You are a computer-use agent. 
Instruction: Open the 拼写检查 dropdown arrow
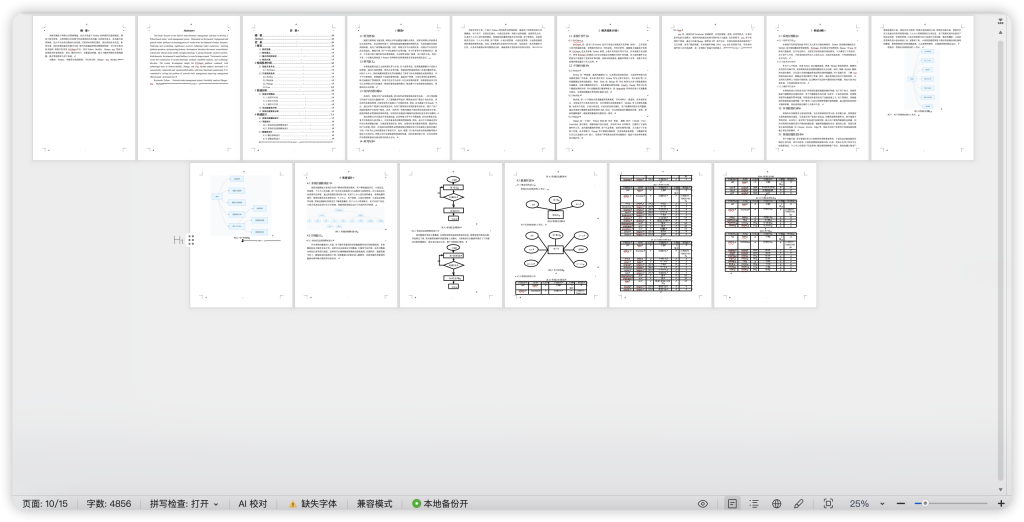pyautogui.click(x=216, y=504)
